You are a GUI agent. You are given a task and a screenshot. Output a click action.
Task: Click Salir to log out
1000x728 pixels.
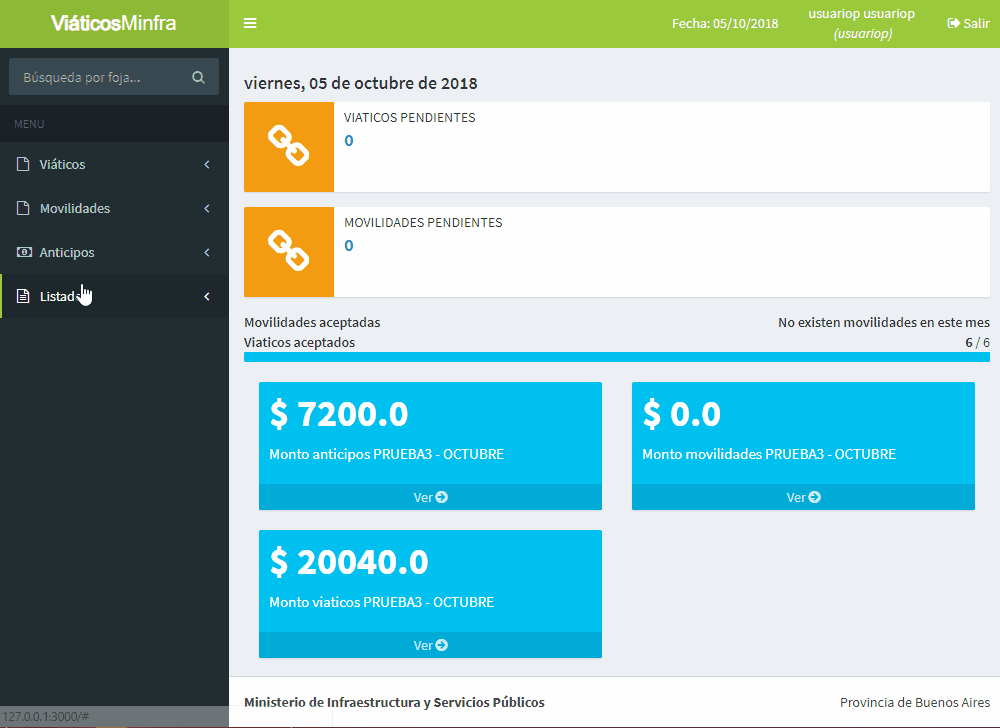coord(968,24)
